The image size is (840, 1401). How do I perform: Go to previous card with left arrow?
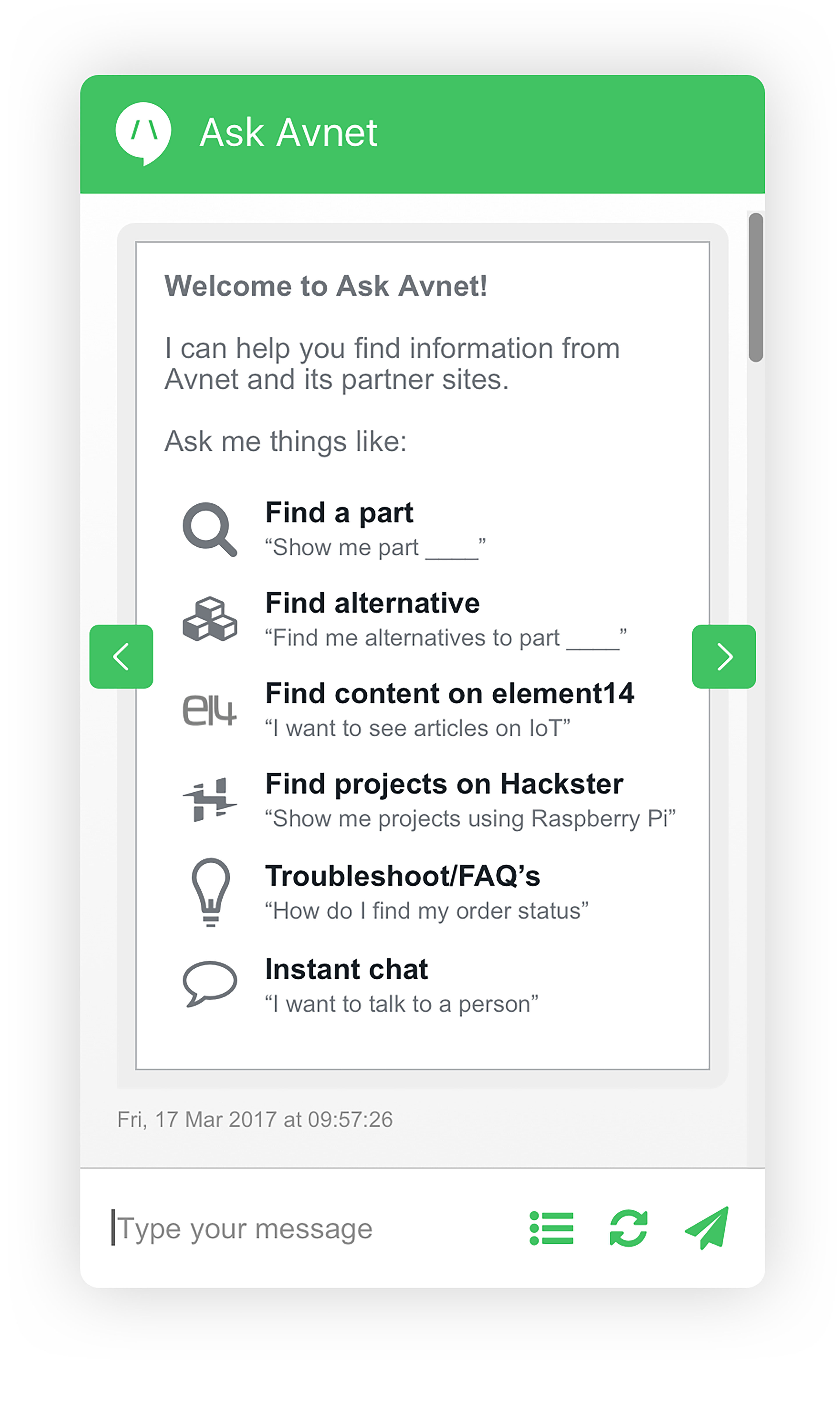point(121,657)
